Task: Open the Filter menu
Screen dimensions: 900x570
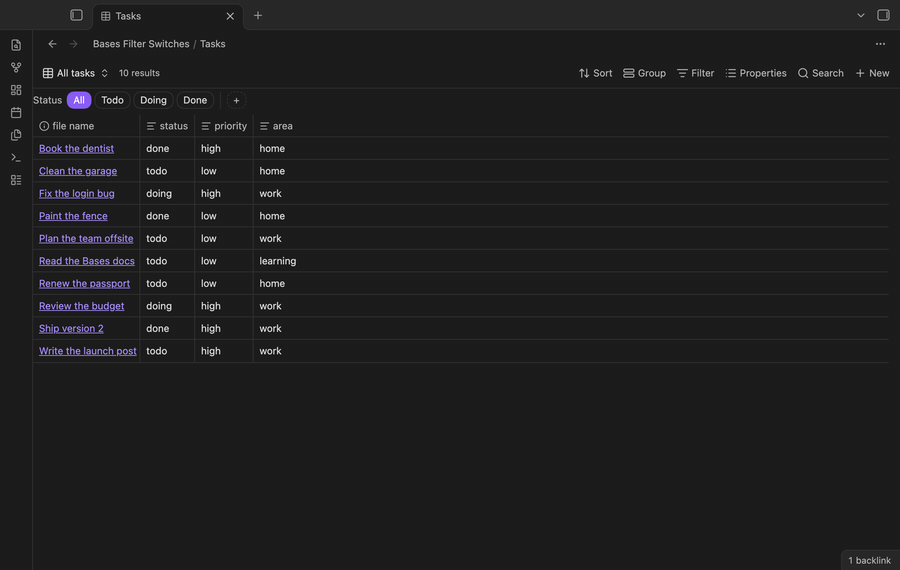Action: click(695, 73)
